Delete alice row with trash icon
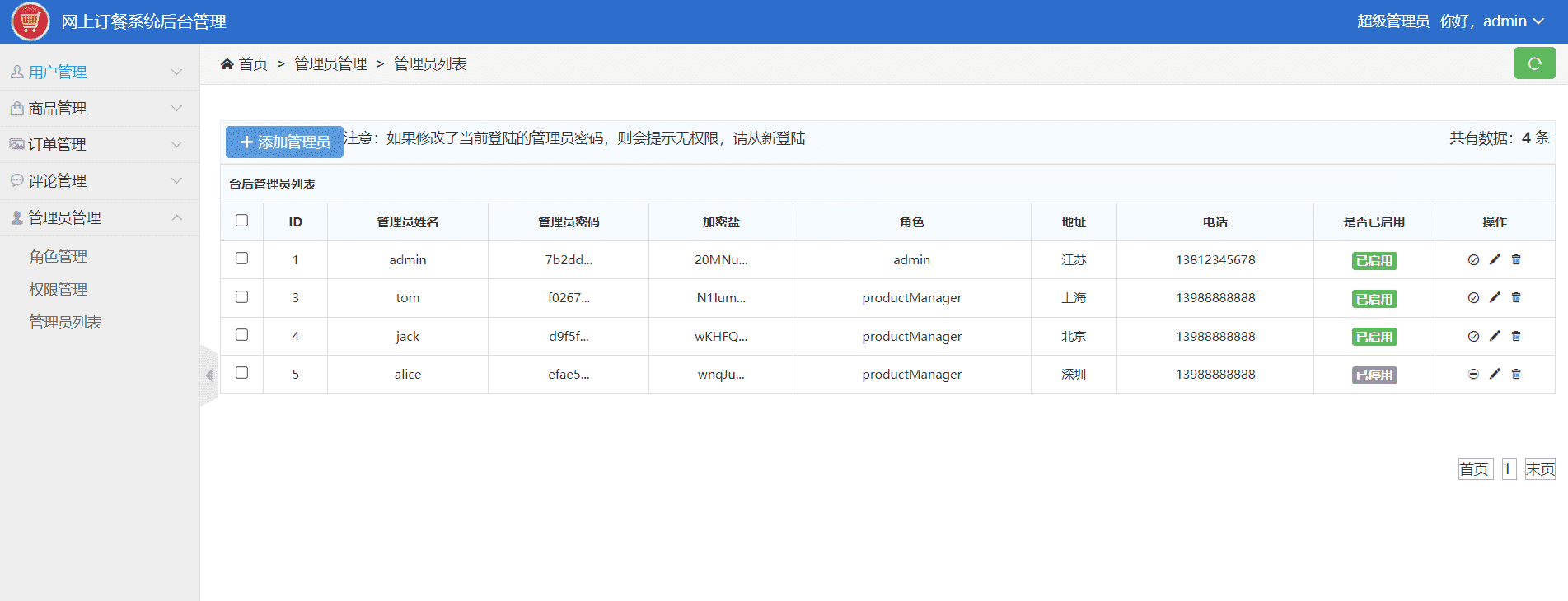Image resolution: width=1568 pixels, height=601 pixels. point(1516,374)
